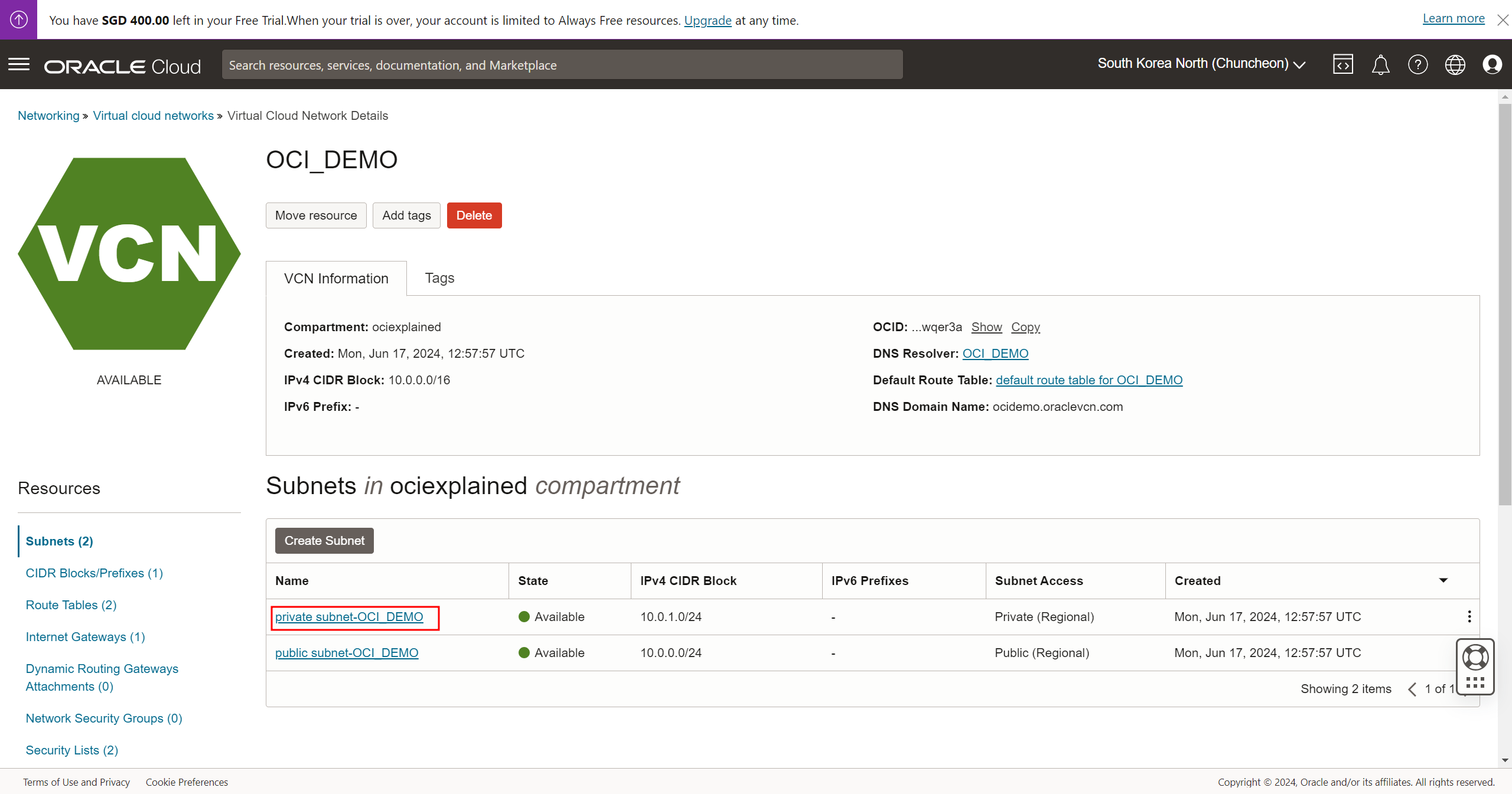Click the globe language icon
Viewport: 1512px width, 794px height.
click(x=1455, y=64)
